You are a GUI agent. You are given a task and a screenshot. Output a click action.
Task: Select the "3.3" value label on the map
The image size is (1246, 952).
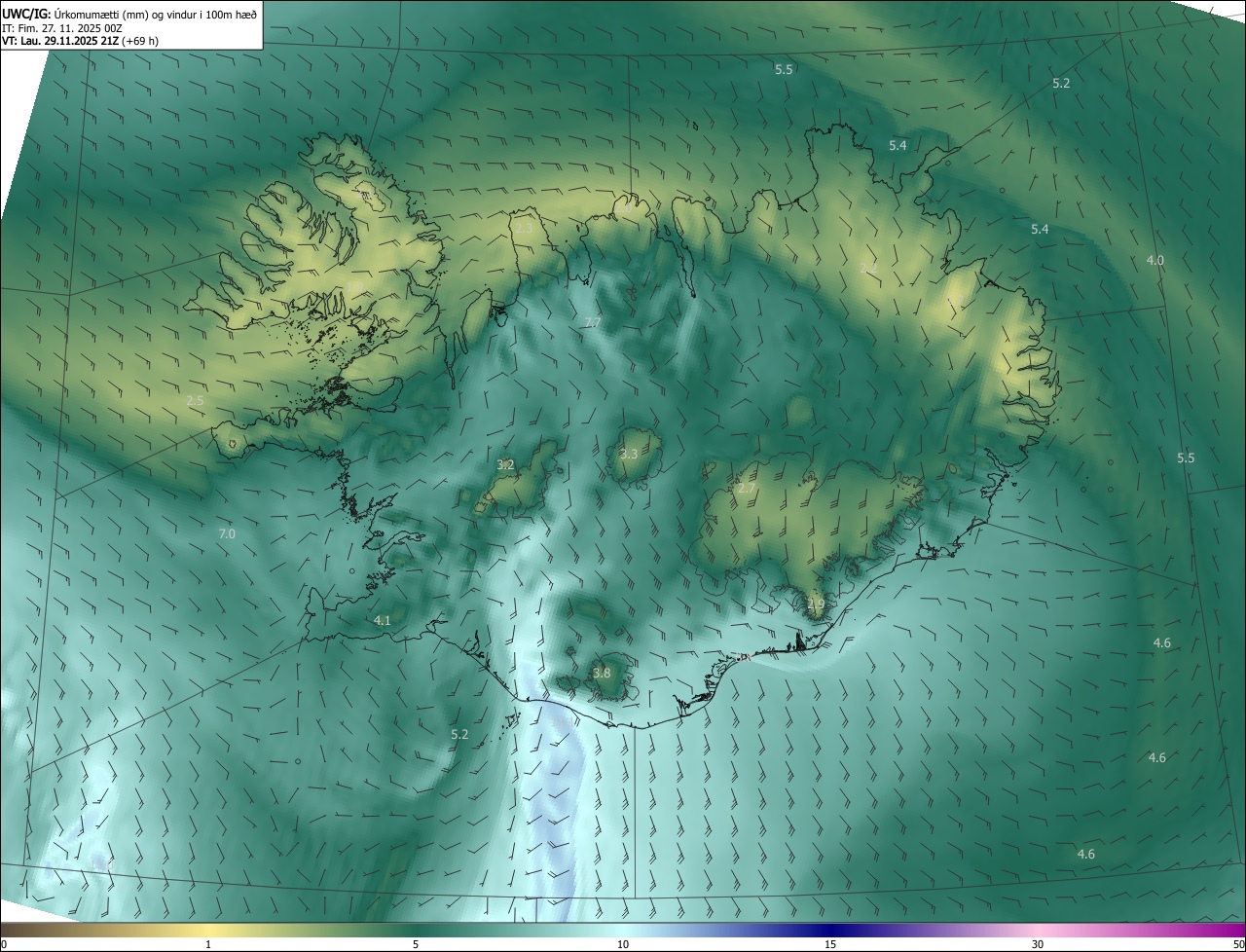click(629, 454)
